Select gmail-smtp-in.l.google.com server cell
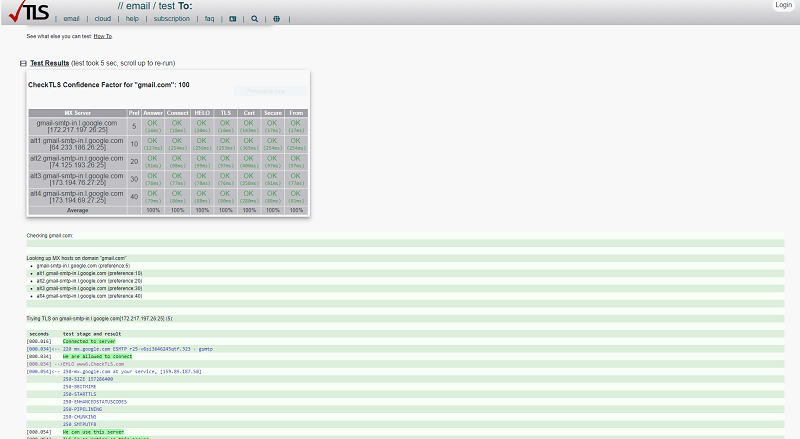 click(x=77, y=126)
